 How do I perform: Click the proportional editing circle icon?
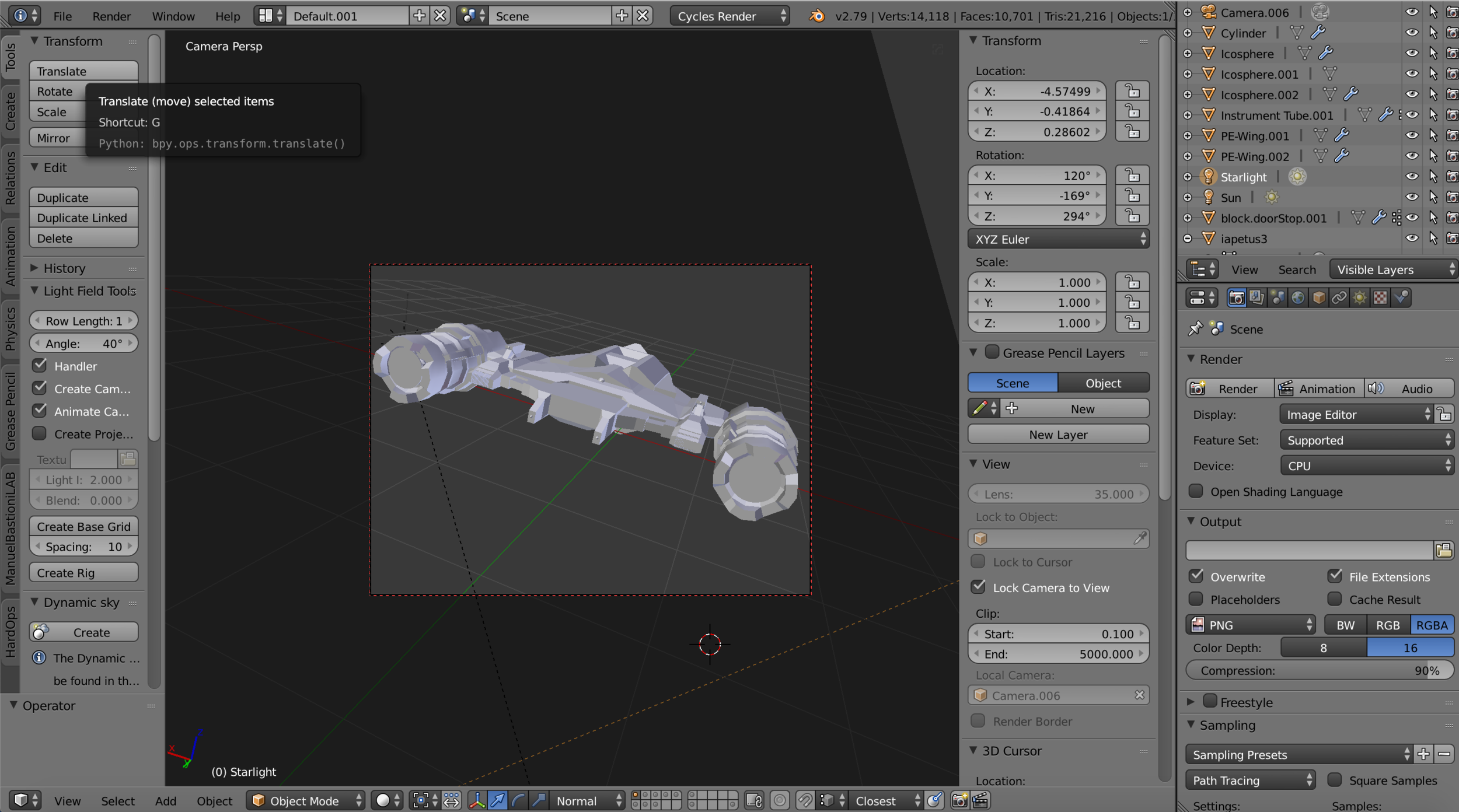coord(780,800)
